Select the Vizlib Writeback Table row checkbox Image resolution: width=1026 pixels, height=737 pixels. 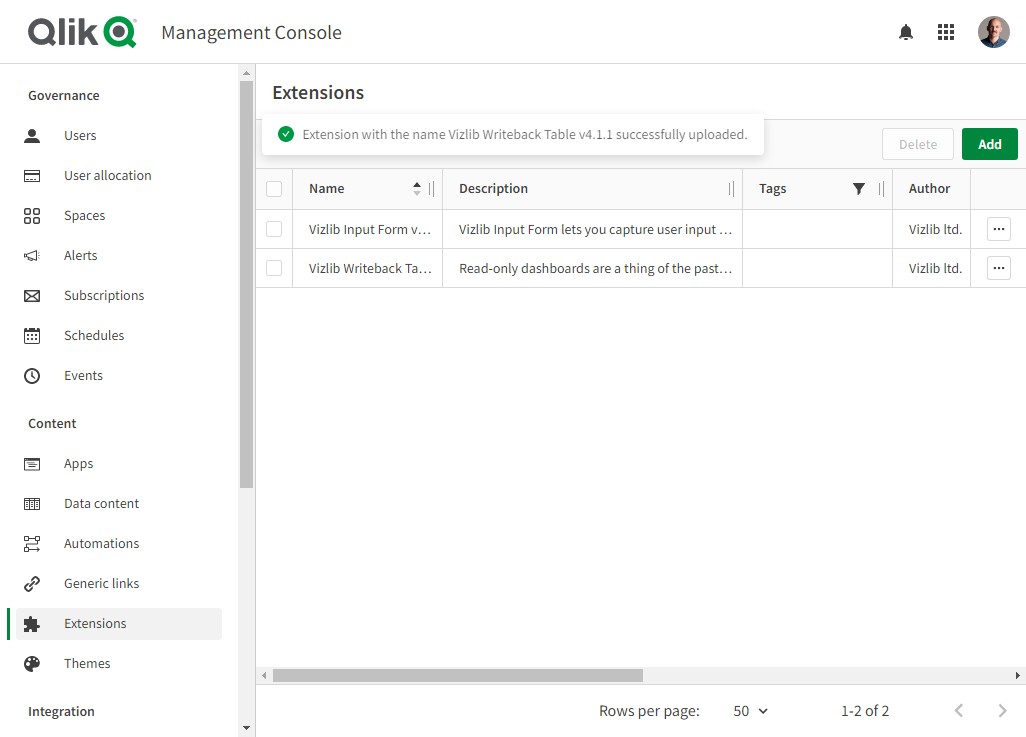[274, 268]
